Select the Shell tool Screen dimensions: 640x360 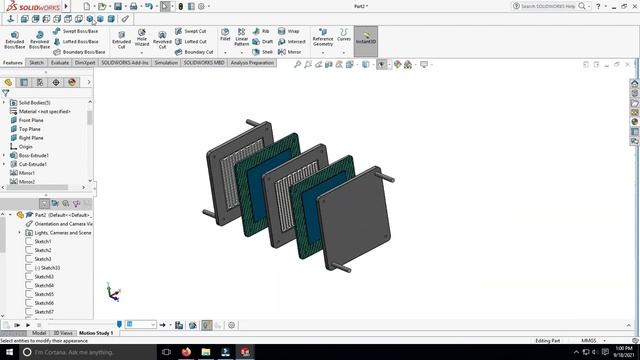[262, 52]
